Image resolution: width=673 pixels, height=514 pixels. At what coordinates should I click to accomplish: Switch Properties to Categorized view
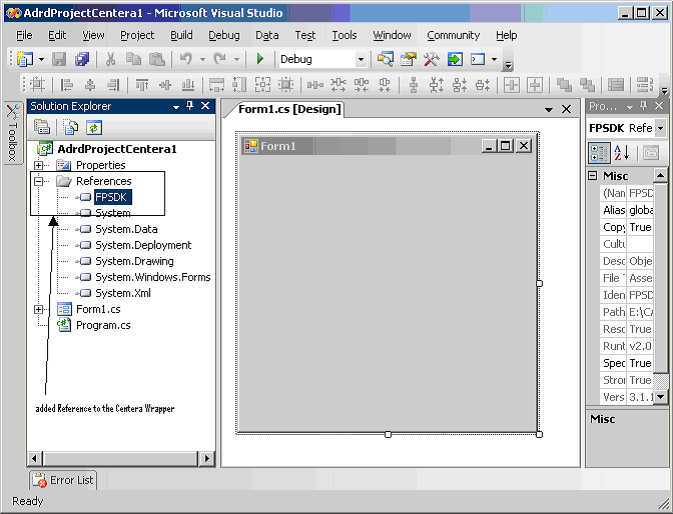point(599,153)
